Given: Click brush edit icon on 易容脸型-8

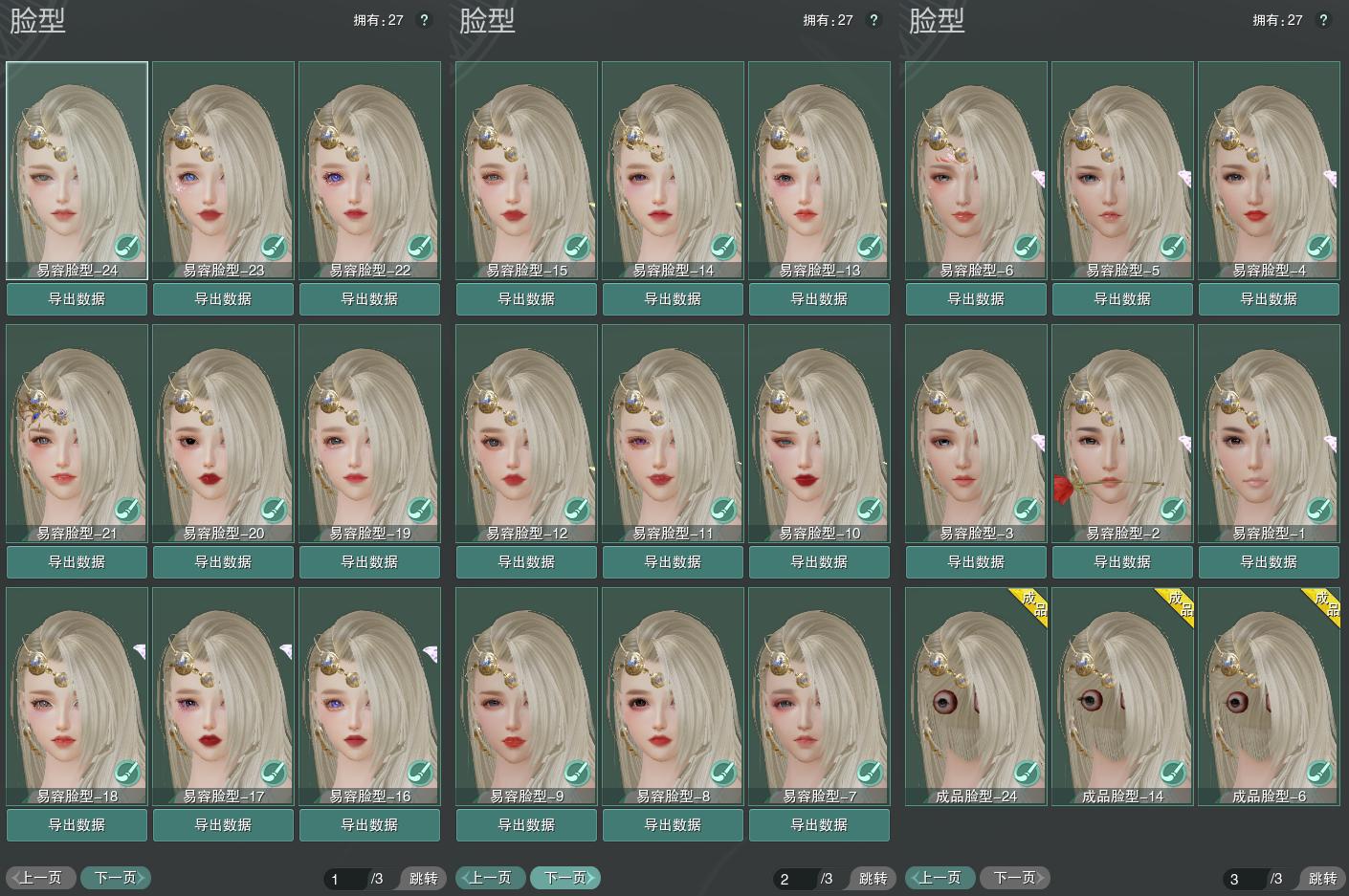Looking at the screenshot, I should pyautogui.click(x=723, y=774).
